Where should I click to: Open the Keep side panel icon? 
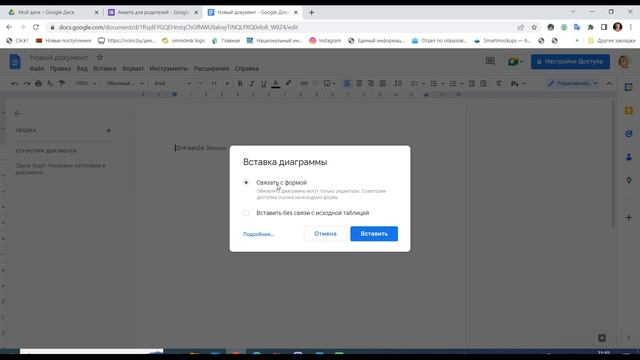(629, 111)
